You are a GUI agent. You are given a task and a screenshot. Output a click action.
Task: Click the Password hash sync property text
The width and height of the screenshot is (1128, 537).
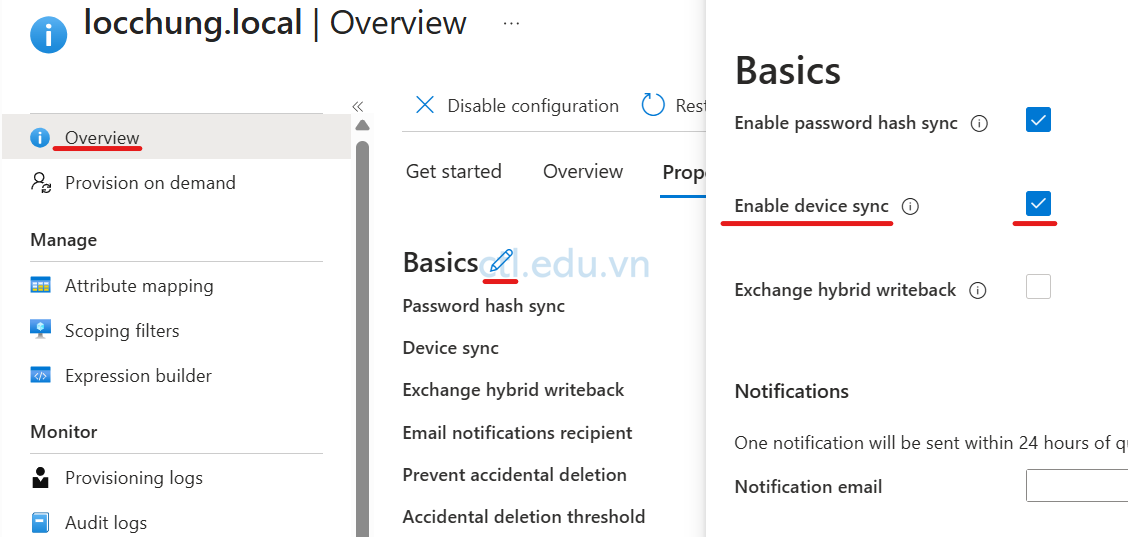pyautogui.click(x=483, y=306)
